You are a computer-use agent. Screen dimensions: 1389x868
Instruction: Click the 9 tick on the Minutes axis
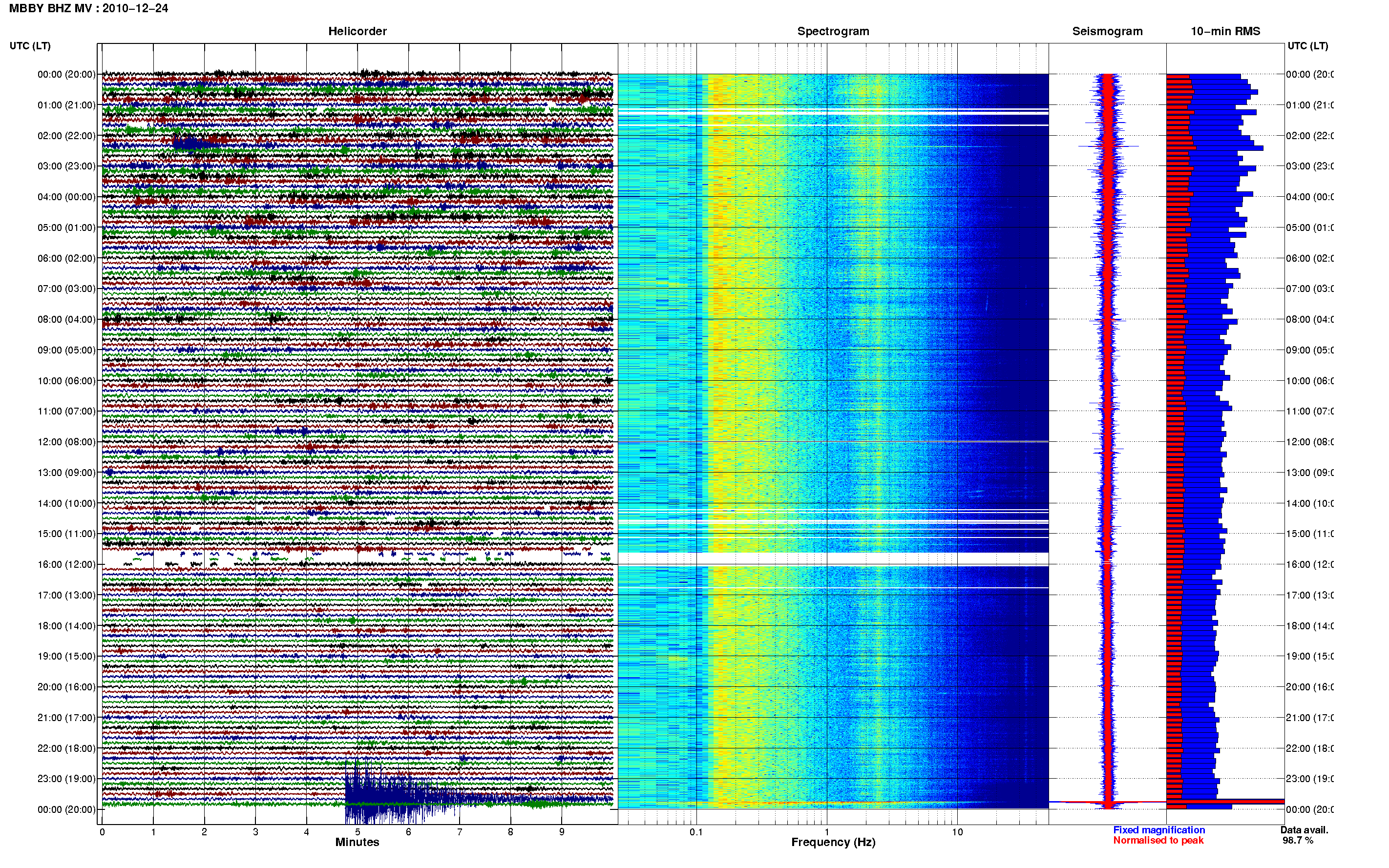pyautogui.click(x=562, y=832)
